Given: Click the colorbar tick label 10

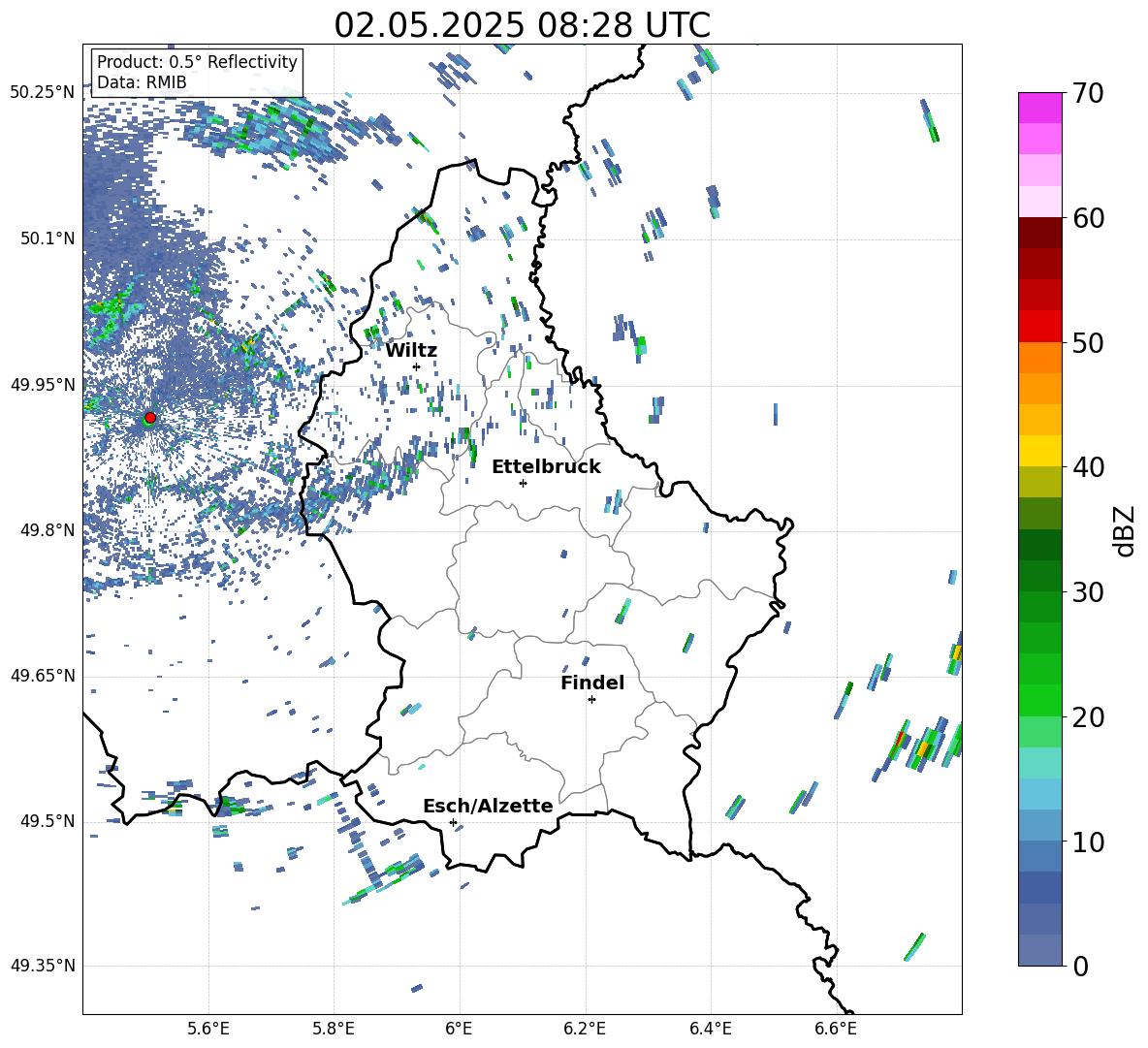Looking at the screenshot, I should tap(1088, 842).
